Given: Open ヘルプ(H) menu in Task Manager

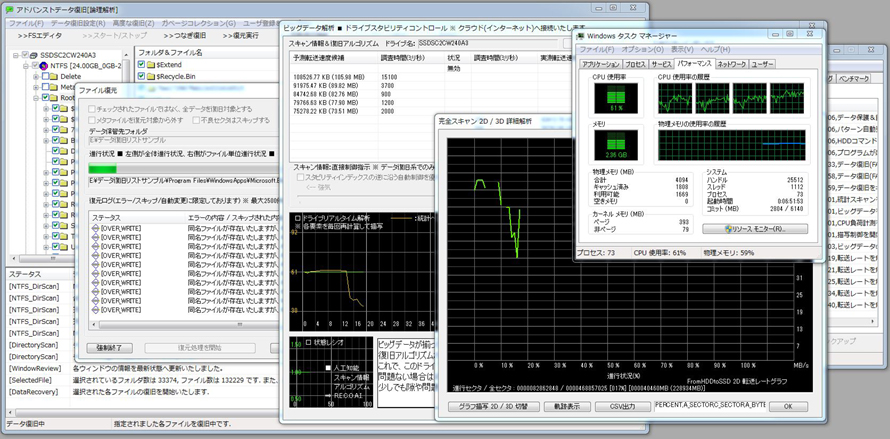Looking at the screenshot, I should click(718, 49).
